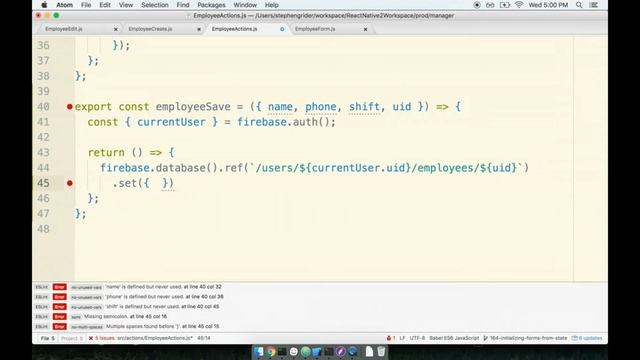Open the File menu

coord(86,5)
